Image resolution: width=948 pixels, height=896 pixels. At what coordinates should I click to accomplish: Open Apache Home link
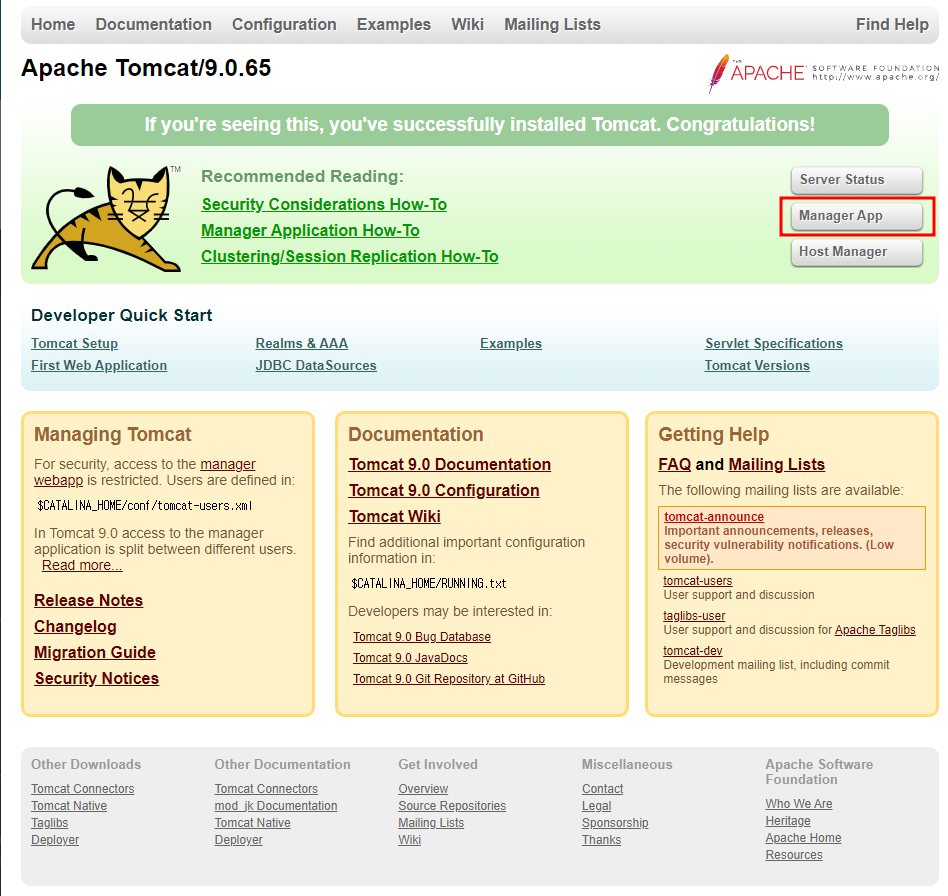(x=803, y=838)
